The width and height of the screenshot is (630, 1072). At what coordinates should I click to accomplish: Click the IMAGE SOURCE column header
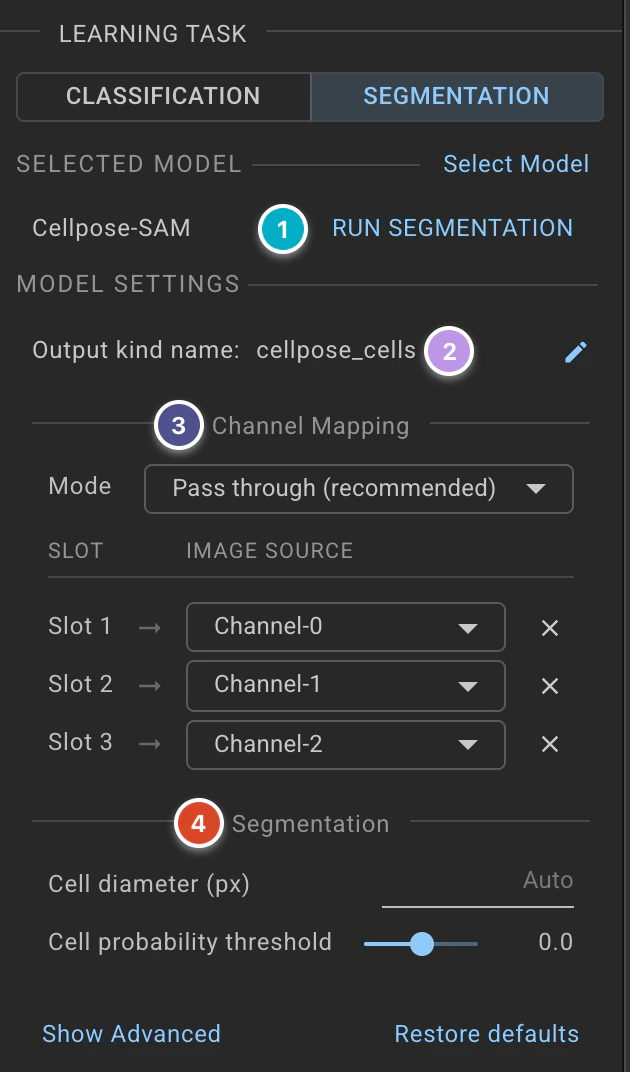pyautogui.click(x=270, y=551)
